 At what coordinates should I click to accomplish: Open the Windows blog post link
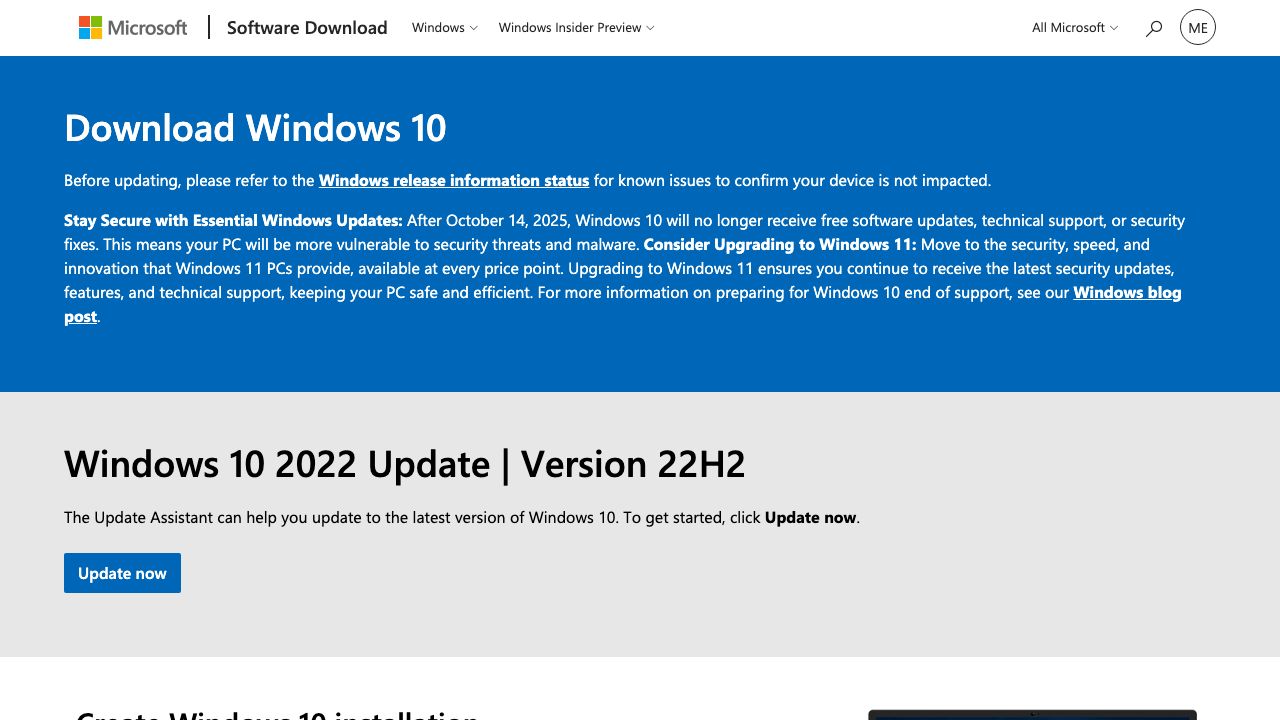tap(1127, 293)
